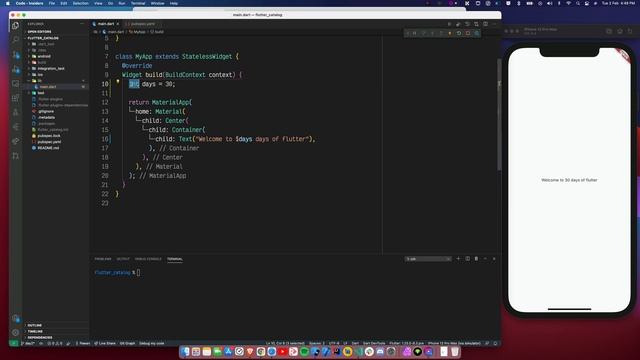Screen dimensions: 640x360
Task: Stop debugging with the red square icon
Action: tap(468, 33)
